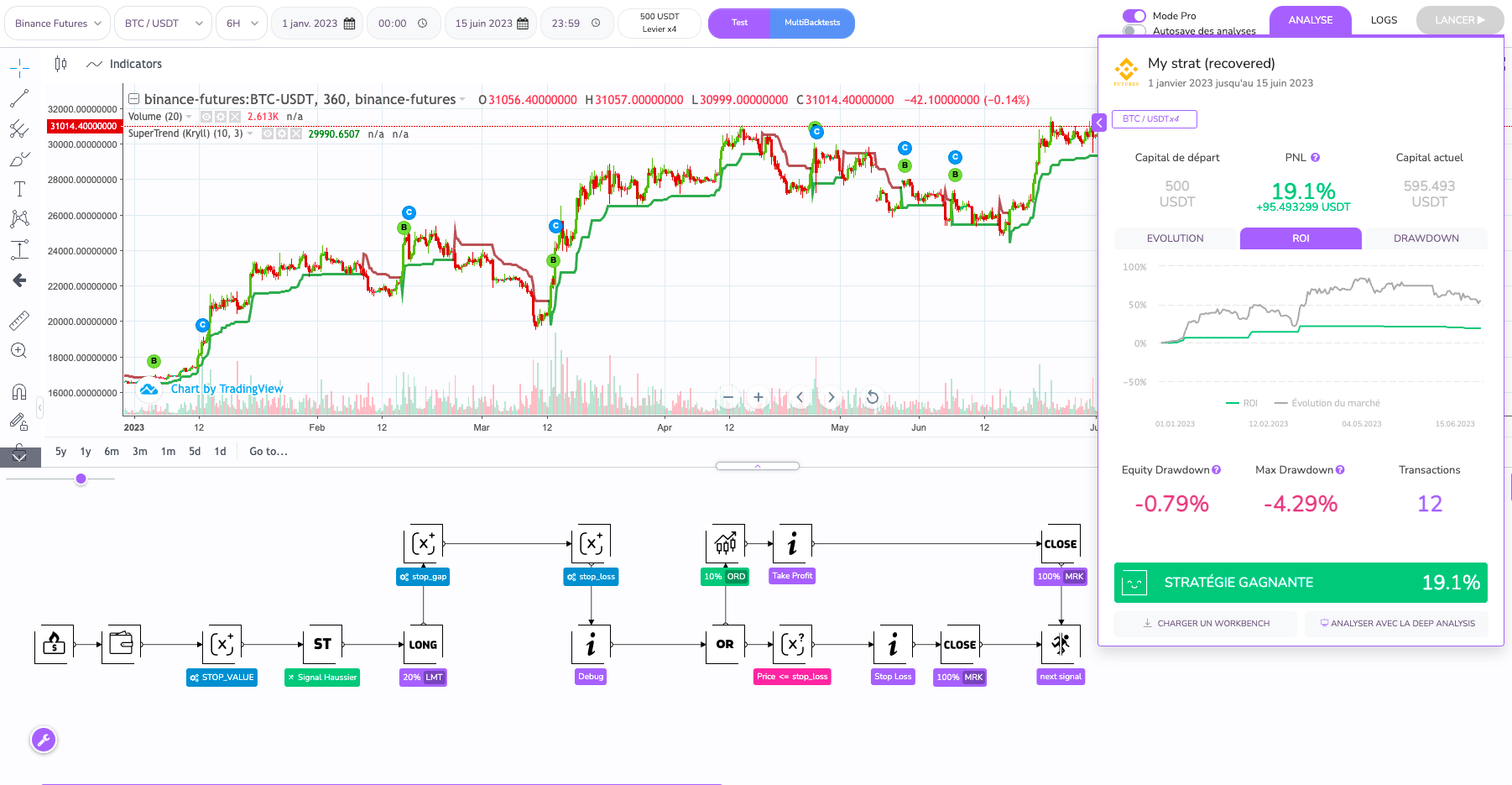Select the text annotation tool
The image size is (1512, 785).
pyautogui.click(x=19, y=189)
